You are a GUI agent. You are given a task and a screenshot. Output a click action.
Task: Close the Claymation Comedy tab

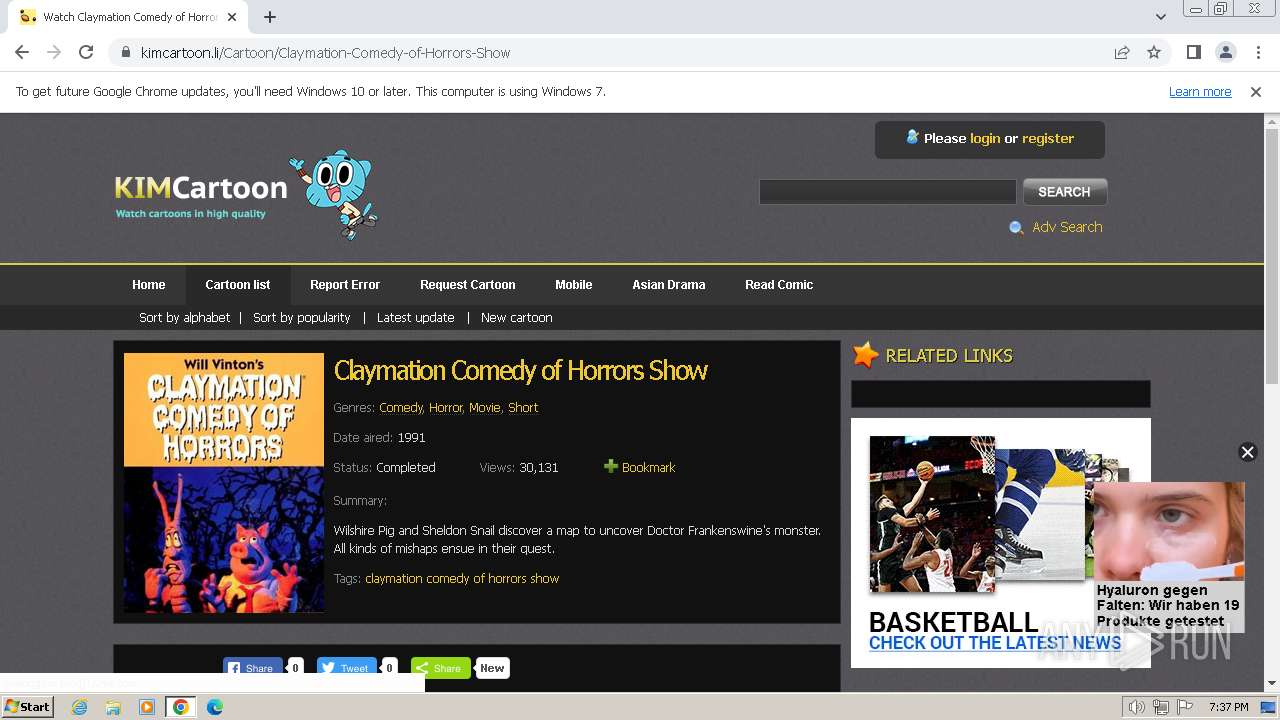pos(233,17)
